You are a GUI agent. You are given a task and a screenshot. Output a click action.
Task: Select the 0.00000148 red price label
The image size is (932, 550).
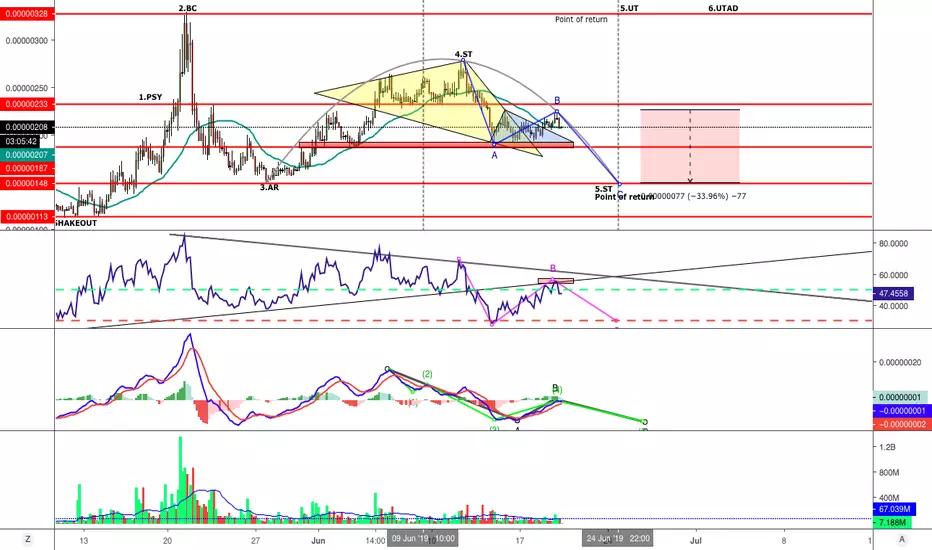[27, 184]
